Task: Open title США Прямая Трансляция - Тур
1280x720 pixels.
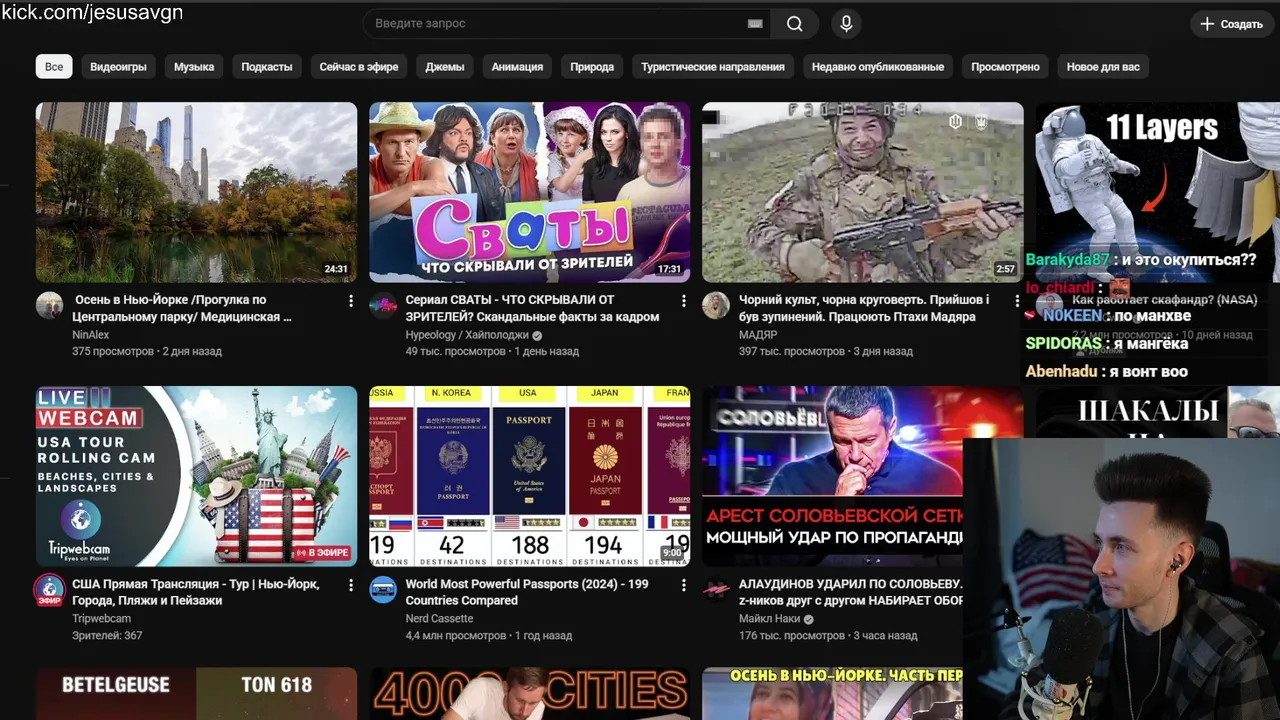Action: click(196, 592)
